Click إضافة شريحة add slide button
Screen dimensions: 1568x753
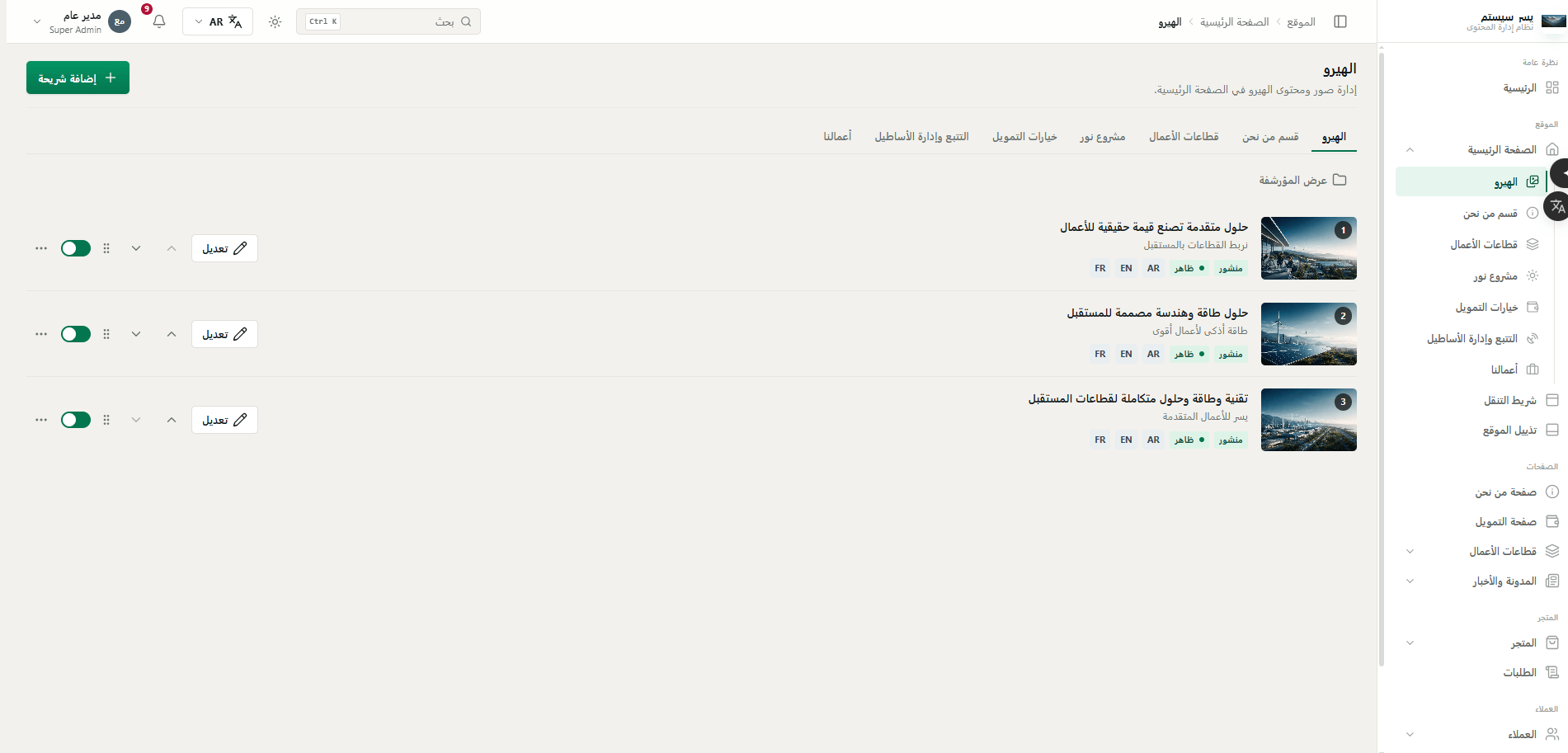[x=78, y=78]
